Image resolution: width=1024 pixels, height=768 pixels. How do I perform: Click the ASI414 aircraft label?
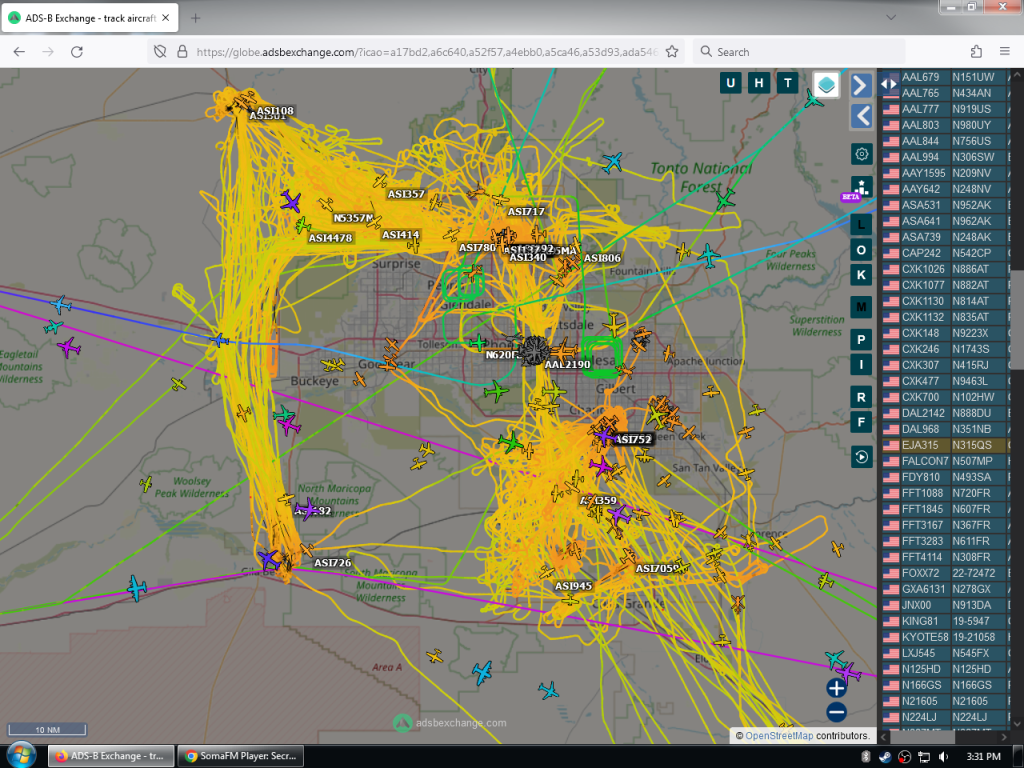(x=400, y=234)
